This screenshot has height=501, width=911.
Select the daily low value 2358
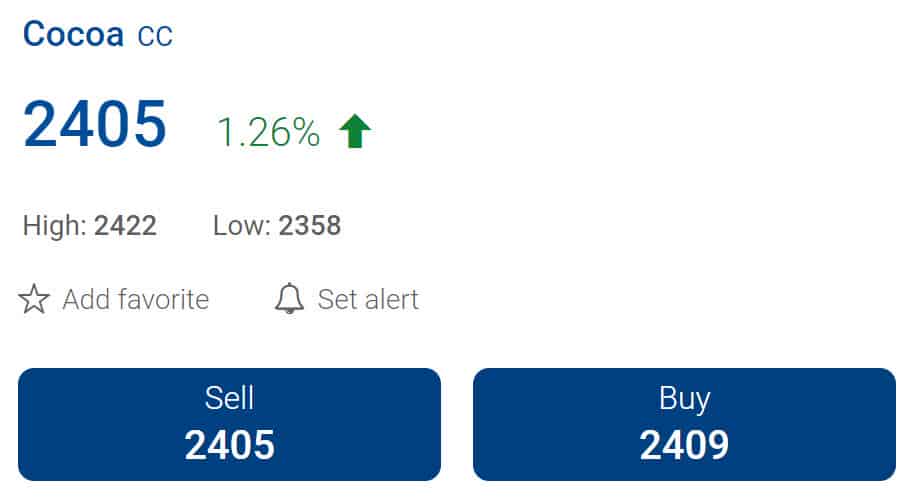click(310, 226)
